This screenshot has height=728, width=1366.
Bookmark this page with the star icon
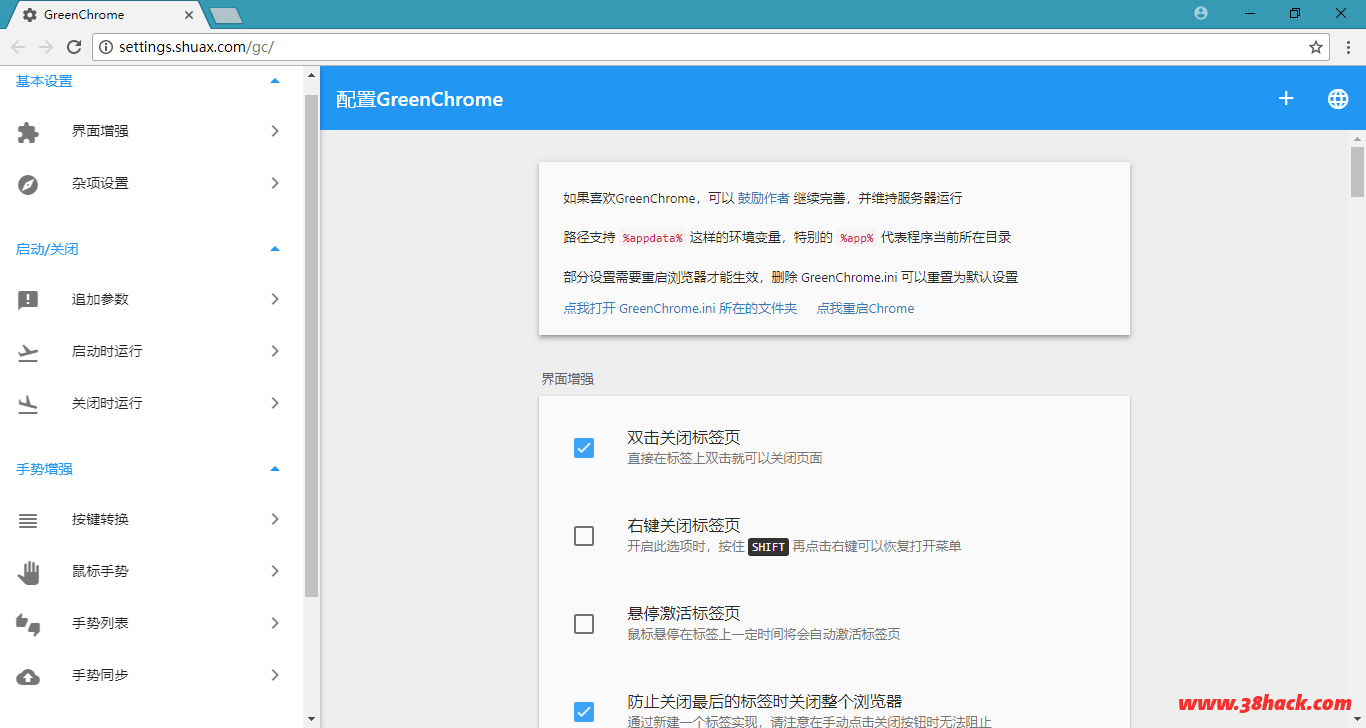[x=1316, y=47]
